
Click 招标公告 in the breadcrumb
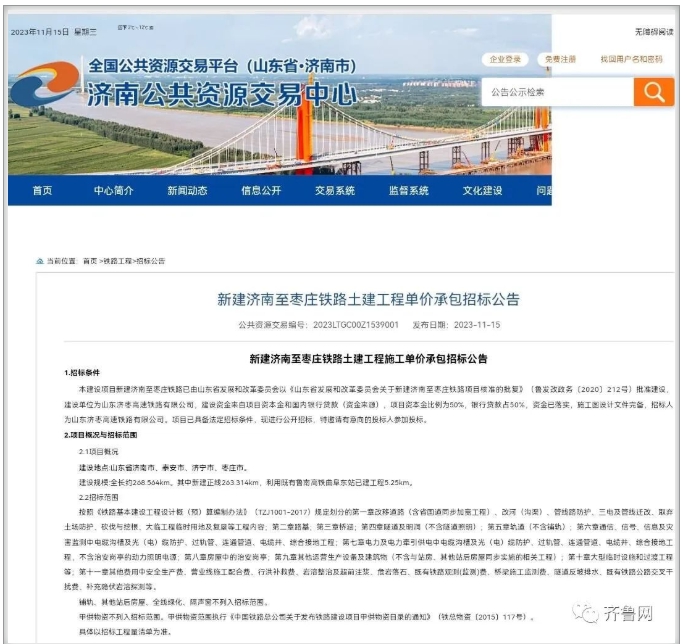151,261
